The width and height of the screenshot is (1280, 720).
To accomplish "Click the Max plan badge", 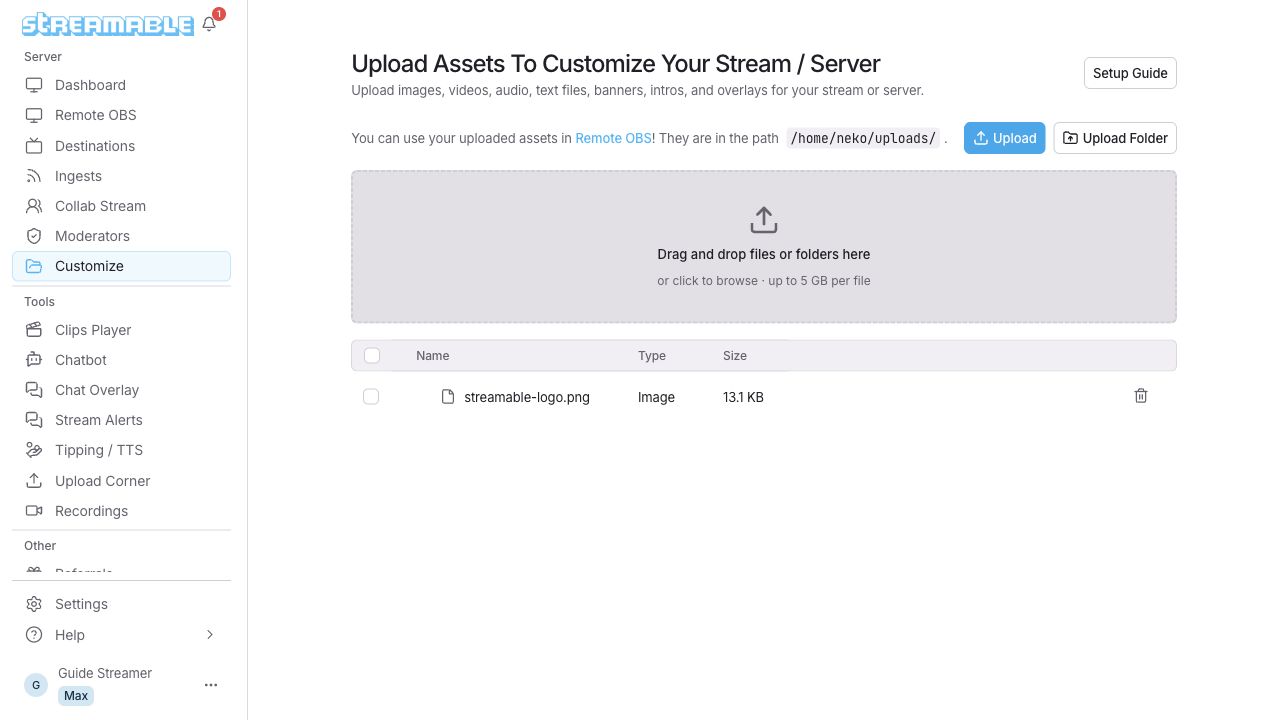I will (x=76, y=696).
